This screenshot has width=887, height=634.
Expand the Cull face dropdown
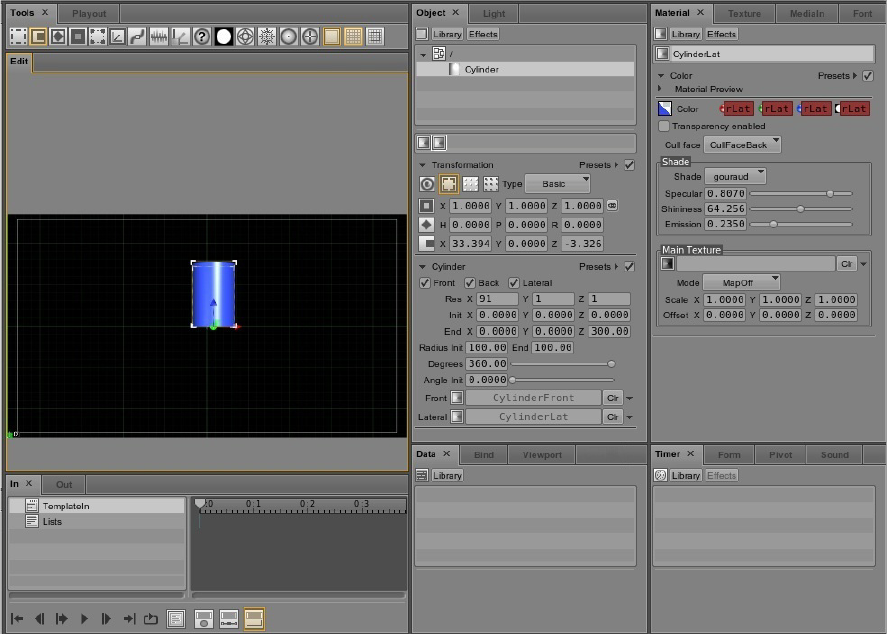click(742, 145)
